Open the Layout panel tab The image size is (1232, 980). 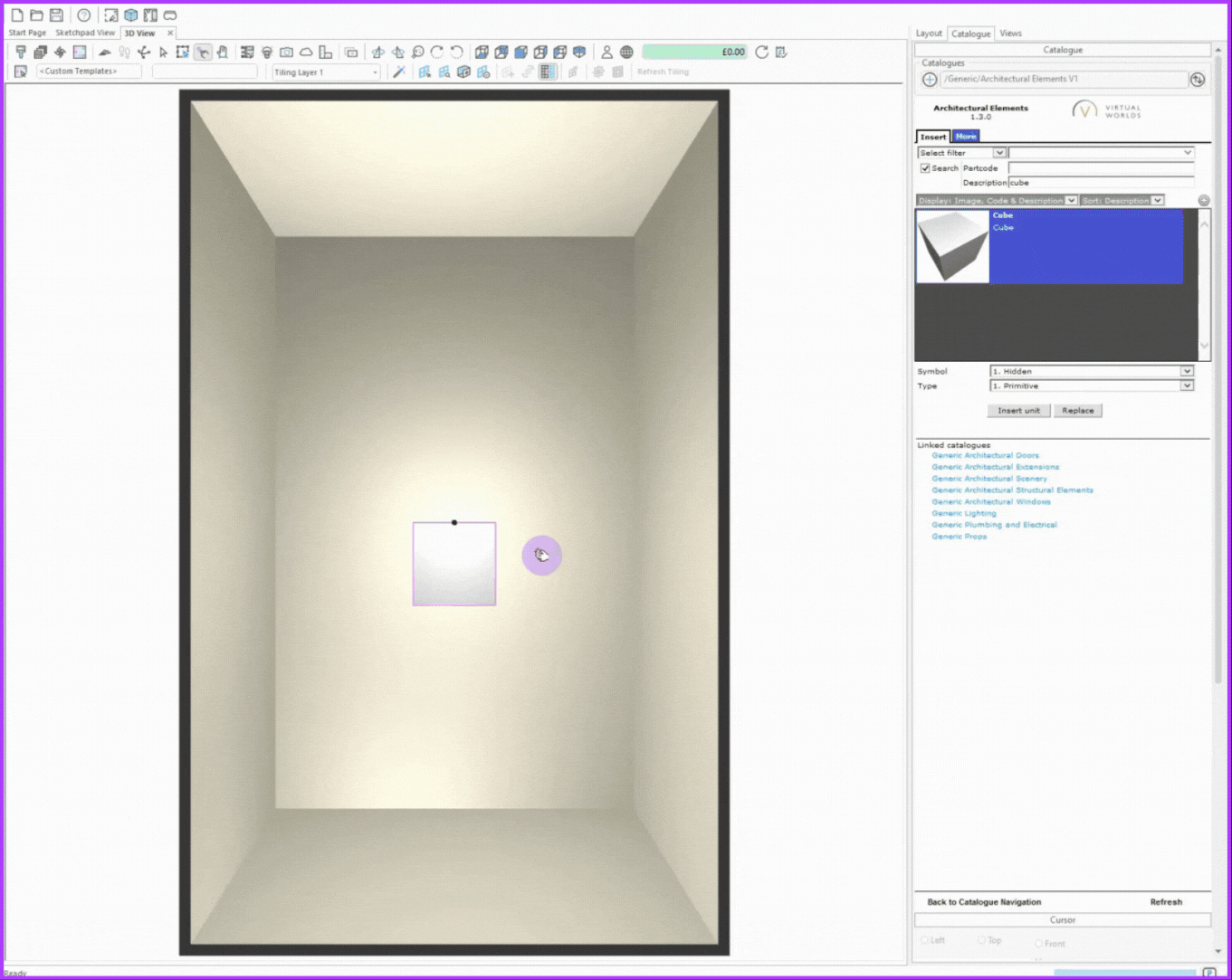pos(929,33)
